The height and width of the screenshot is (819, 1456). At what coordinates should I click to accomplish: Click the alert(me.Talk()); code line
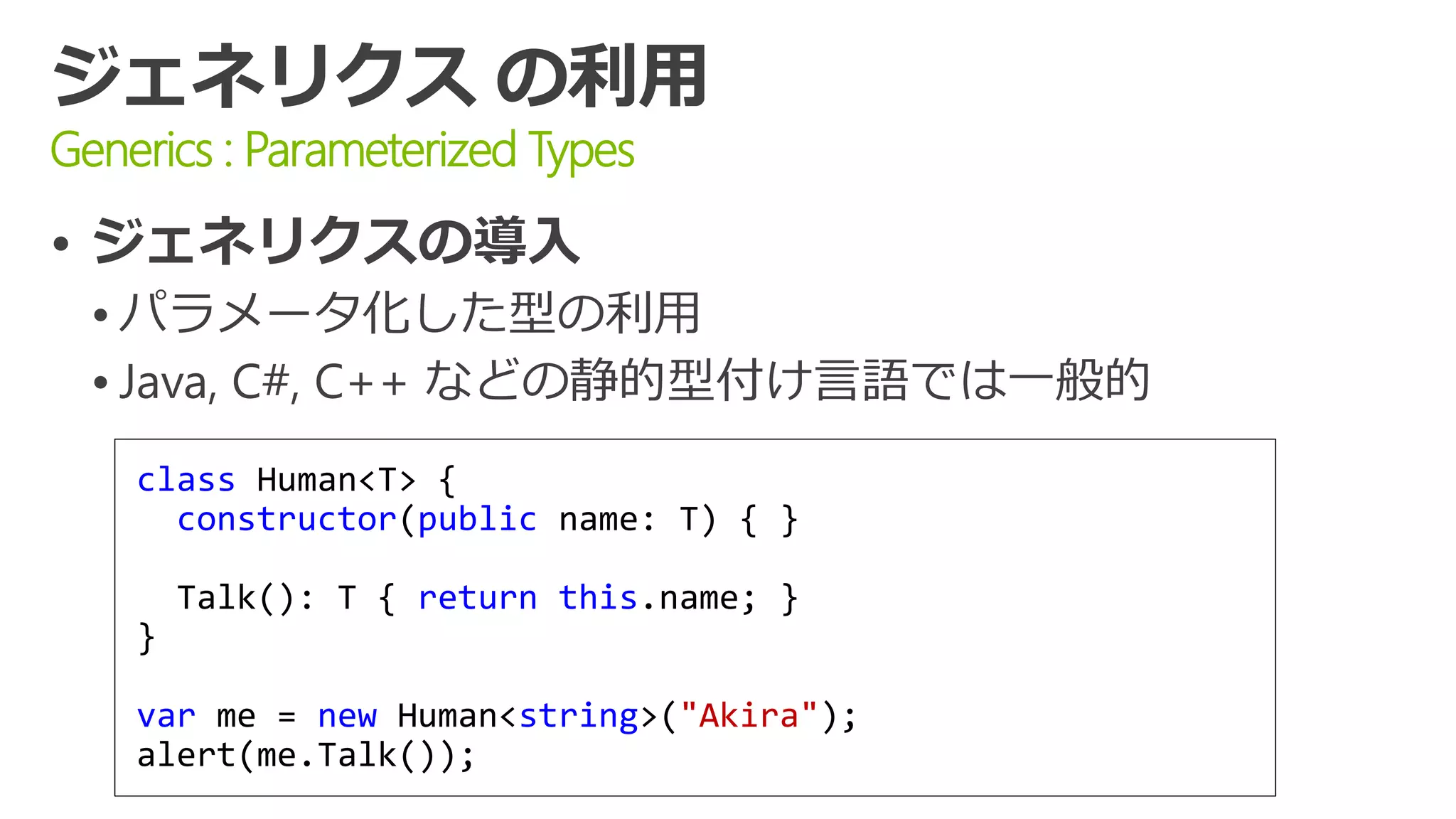click(x=306, y=755)
